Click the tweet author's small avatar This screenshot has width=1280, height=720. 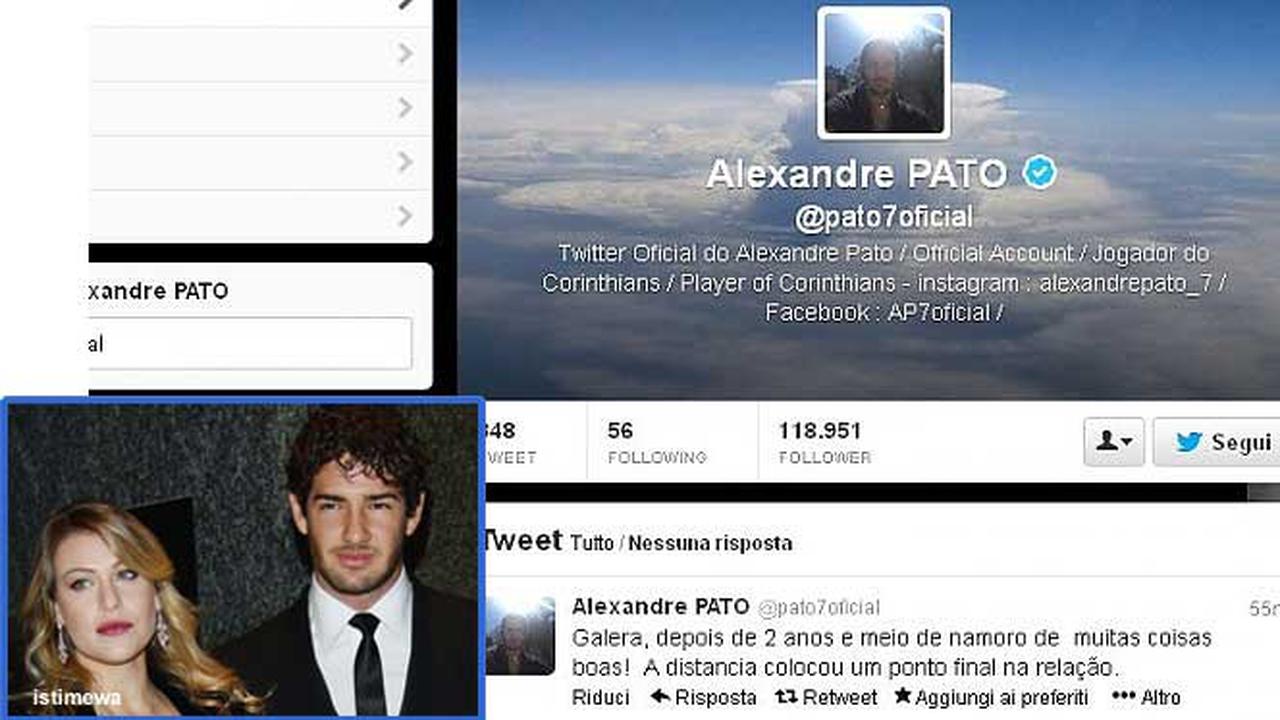tap(520, 636)
